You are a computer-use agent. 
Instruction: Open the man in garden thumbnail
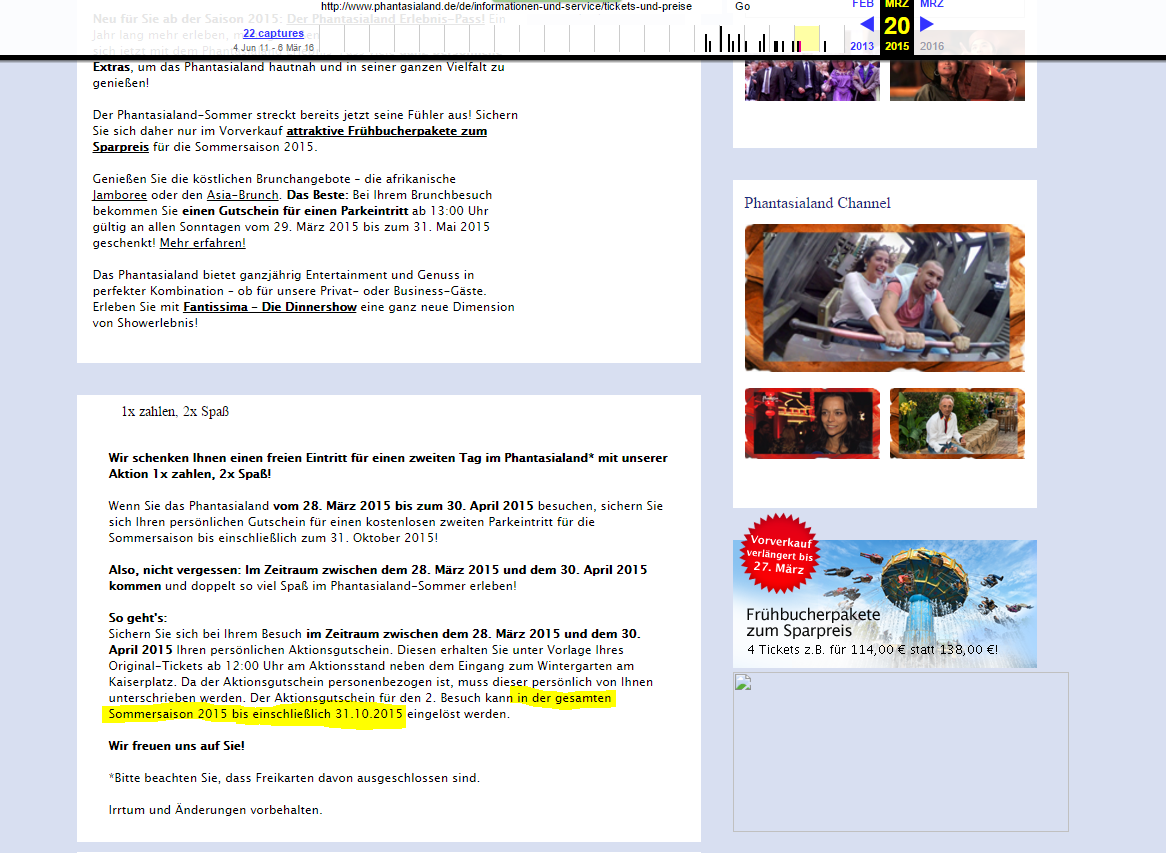pyautogui.click(x=957, y=423)
